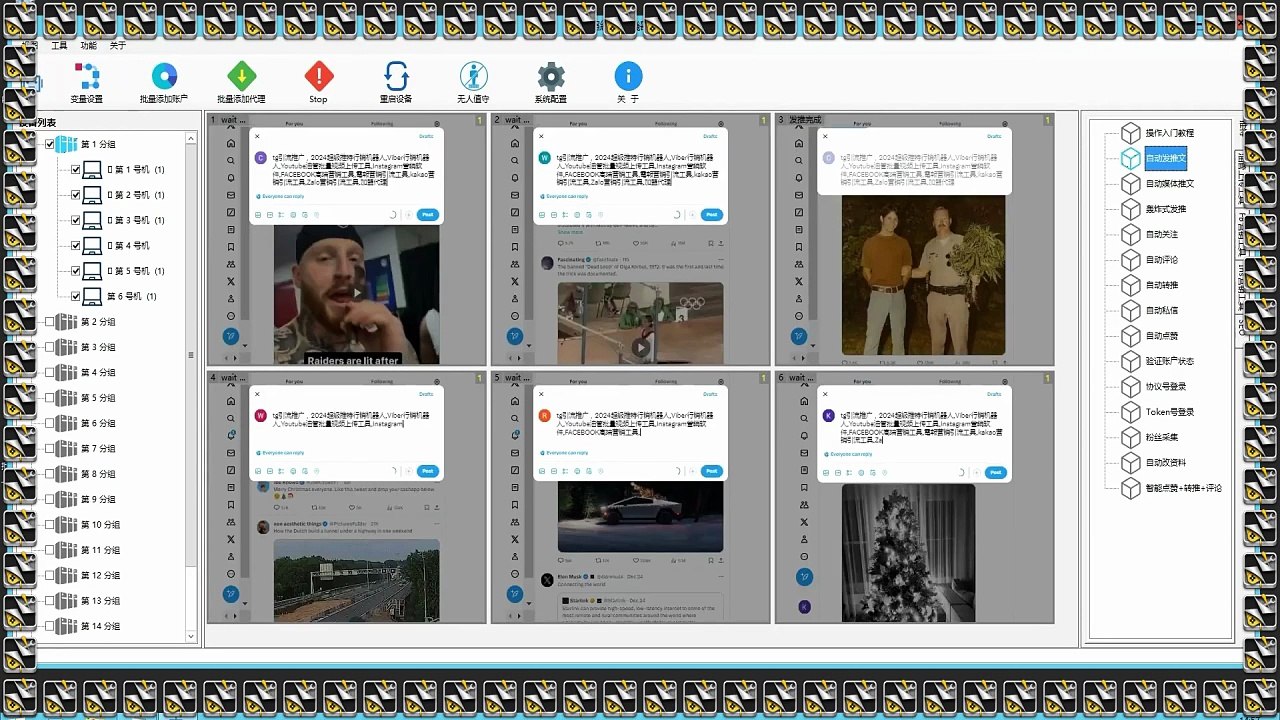This screenshot has width=1280, height=720.
Task: Play the video in panel 1
Action: pos(356,294)
